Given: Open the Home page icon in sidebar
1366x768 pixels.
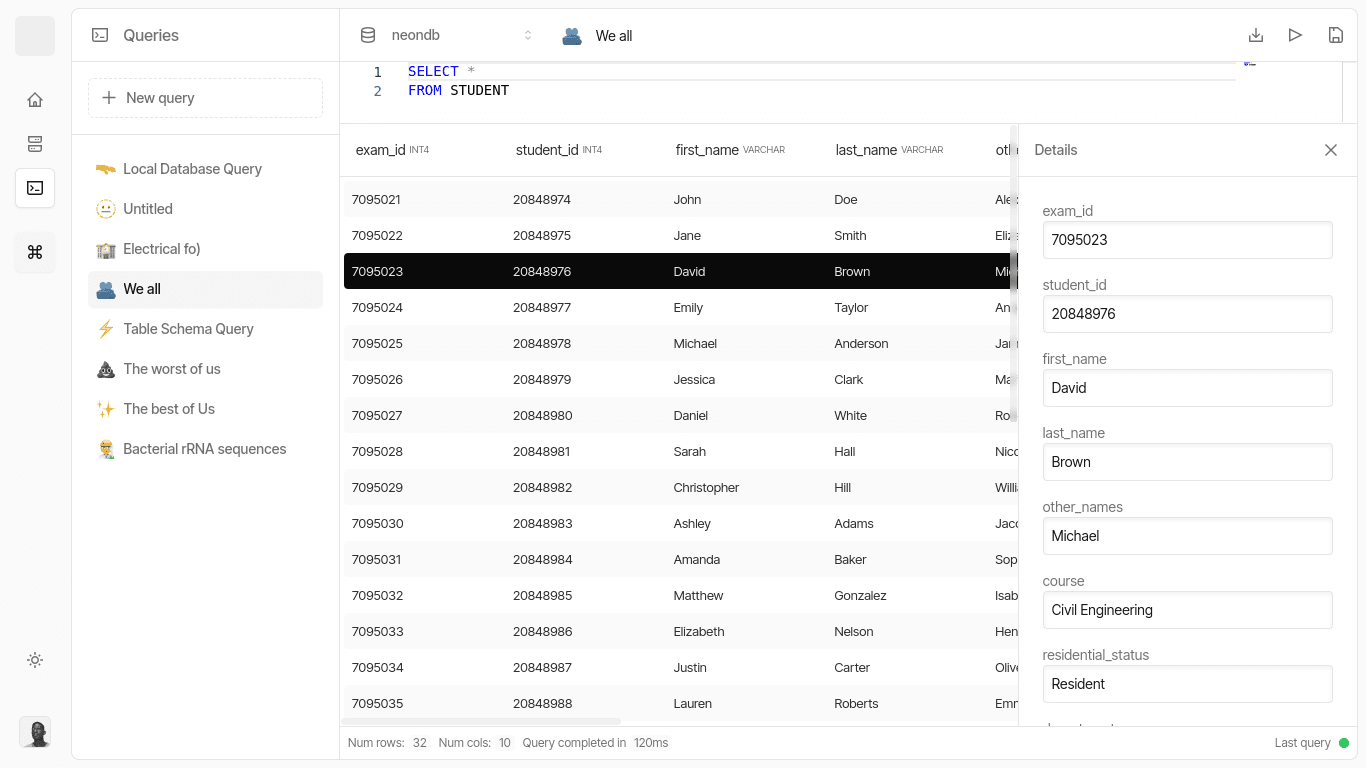Looking at the screenshot, I should click(35, 100).
